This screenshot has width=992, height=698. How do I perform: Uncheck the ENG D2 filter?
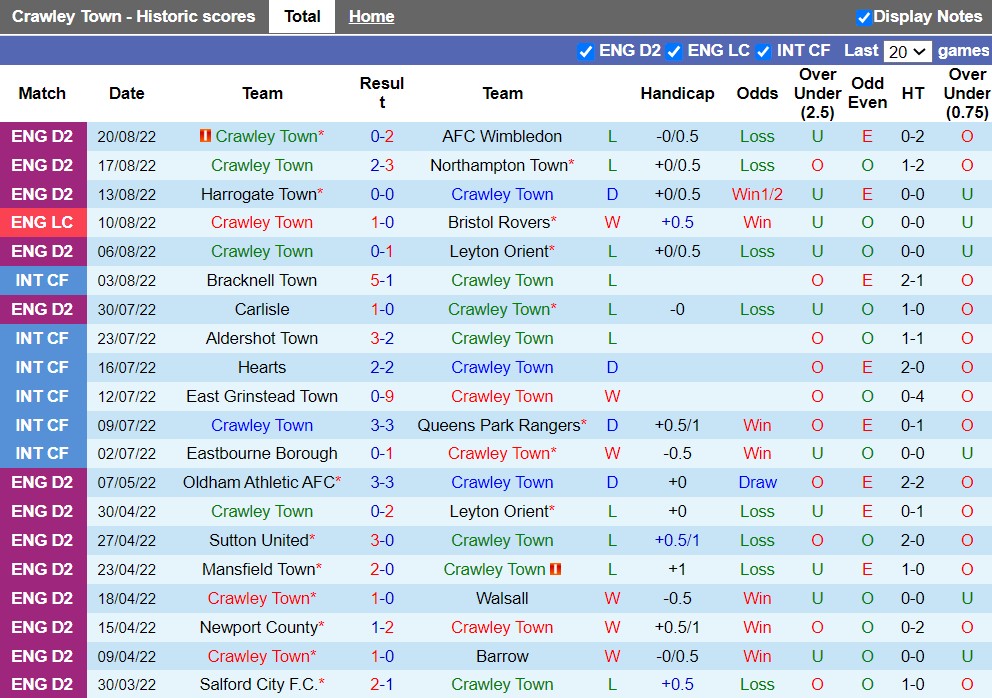tap(587, 50)
